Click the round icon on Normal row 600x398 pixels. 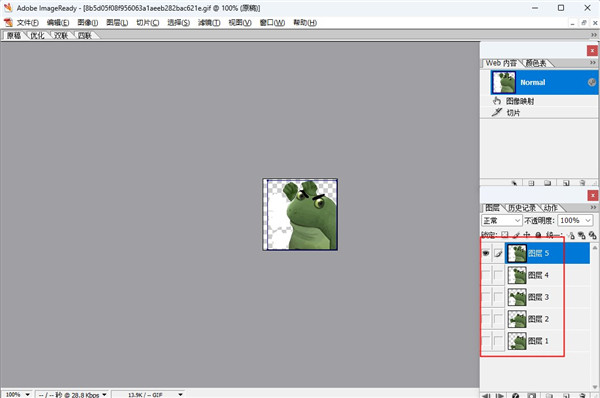click(x=592, y=82)
